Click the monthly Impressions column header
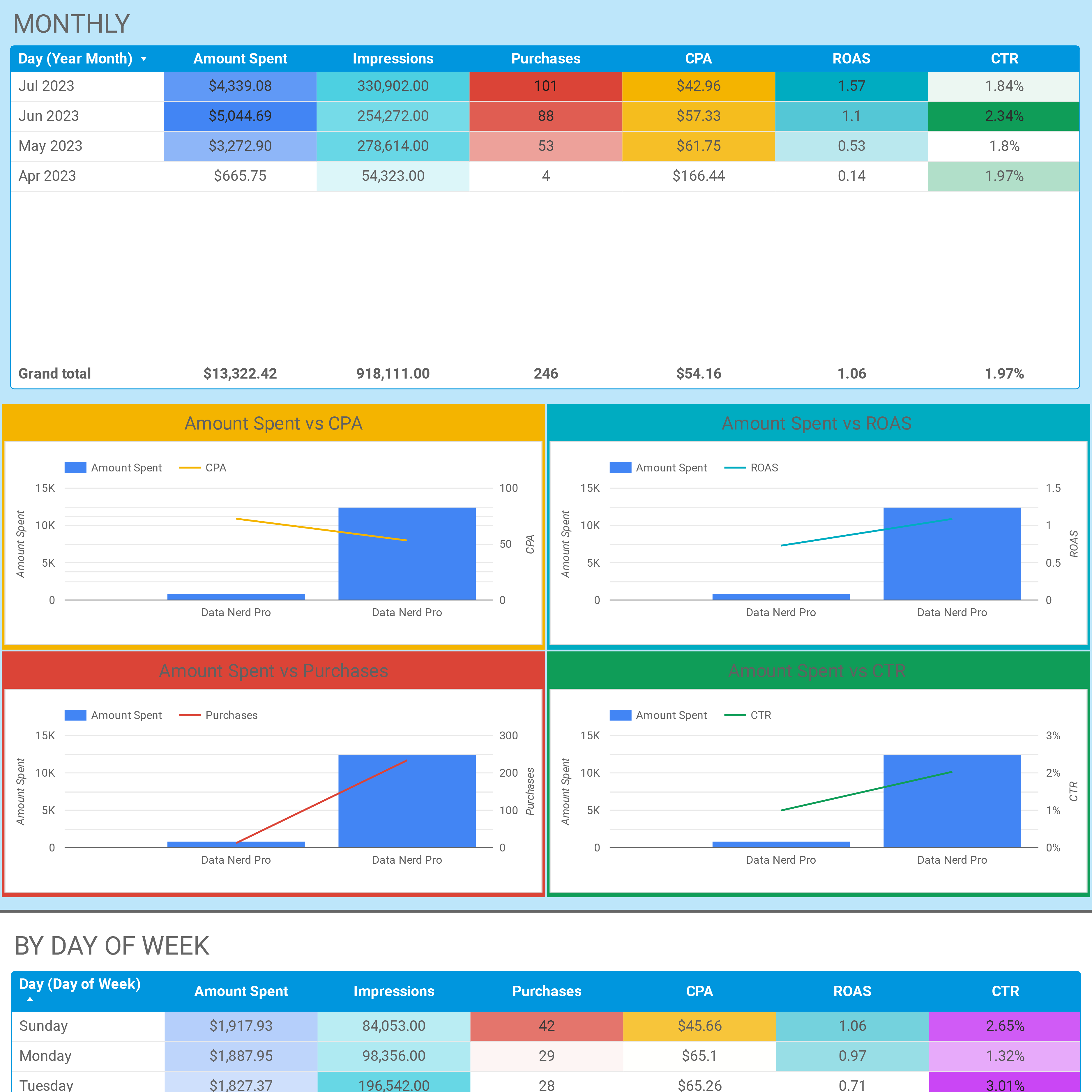 [392, 59]
